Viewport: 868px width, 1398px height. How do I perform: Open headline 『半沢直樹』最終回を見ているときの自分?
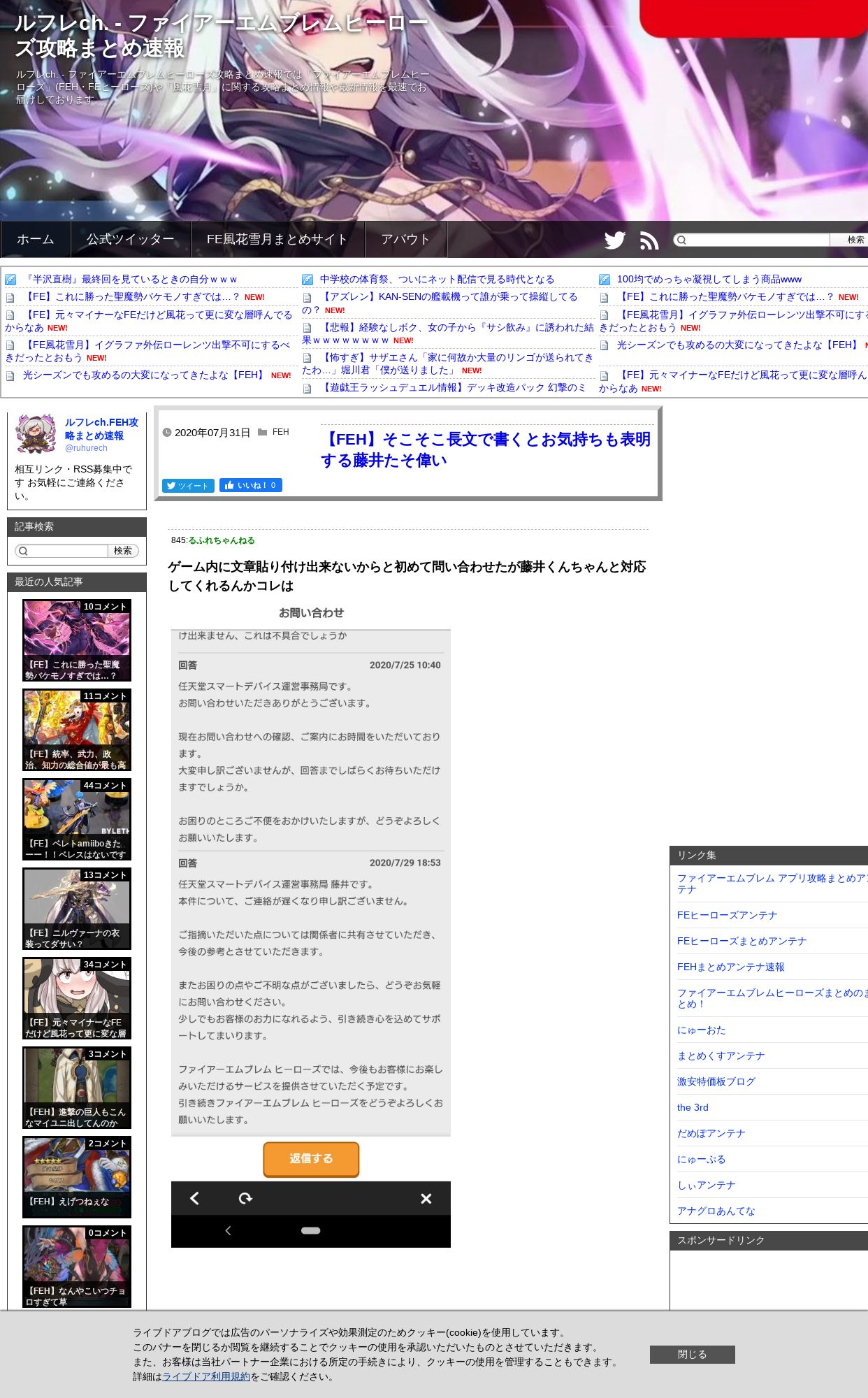pyautogui.click(x=130, y=279)
